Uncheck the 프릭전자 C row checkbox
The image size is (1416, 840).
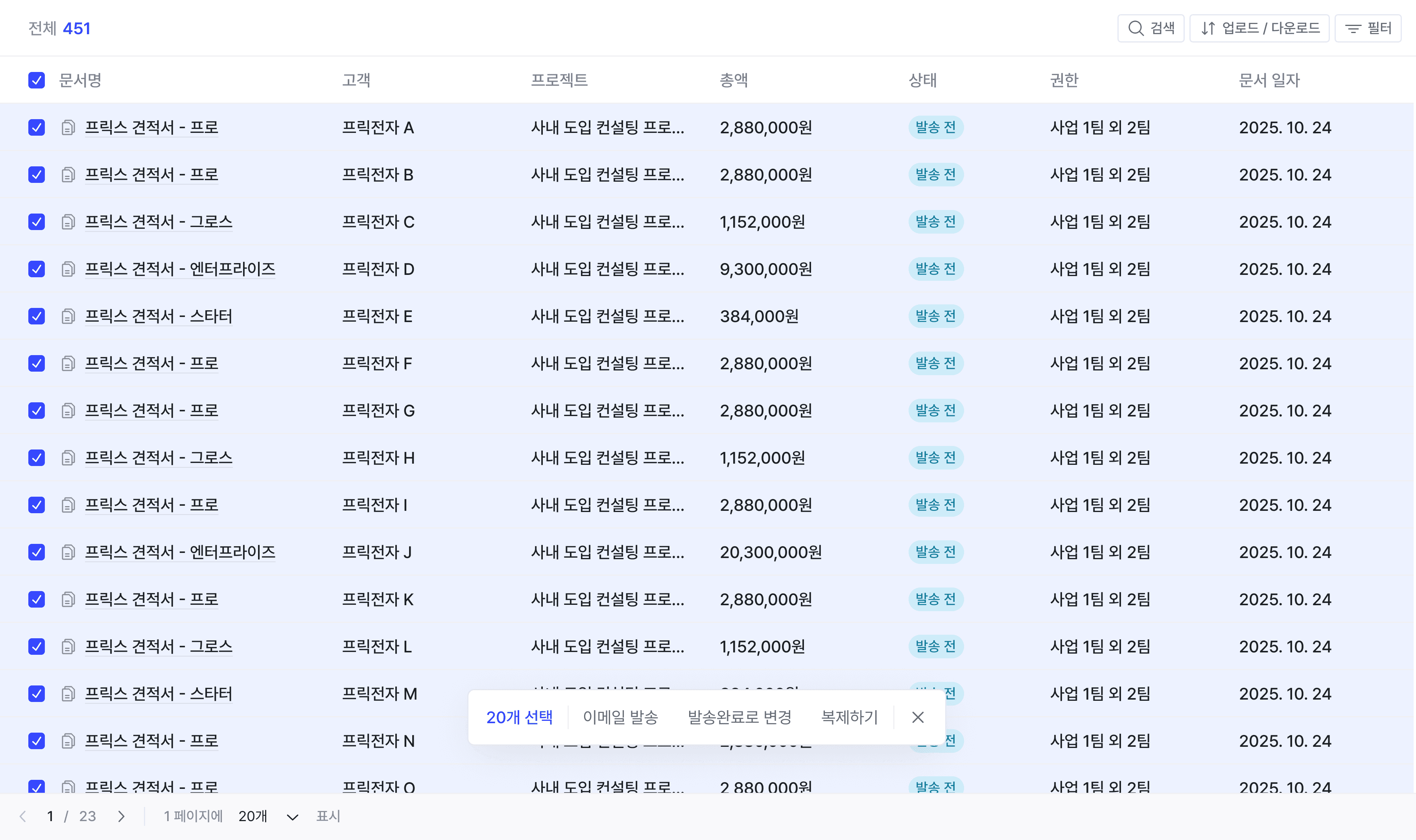37,222
